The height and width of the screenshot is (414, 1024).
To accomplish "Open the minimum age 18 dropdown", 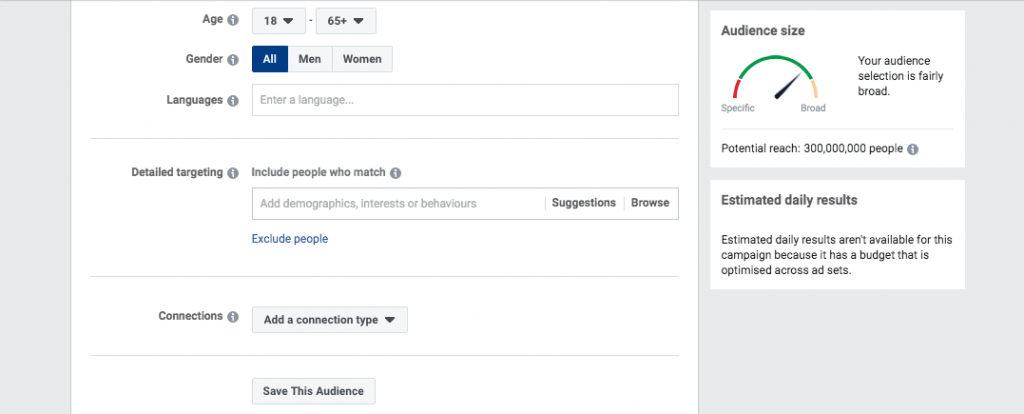I will (x=279, y=21).
